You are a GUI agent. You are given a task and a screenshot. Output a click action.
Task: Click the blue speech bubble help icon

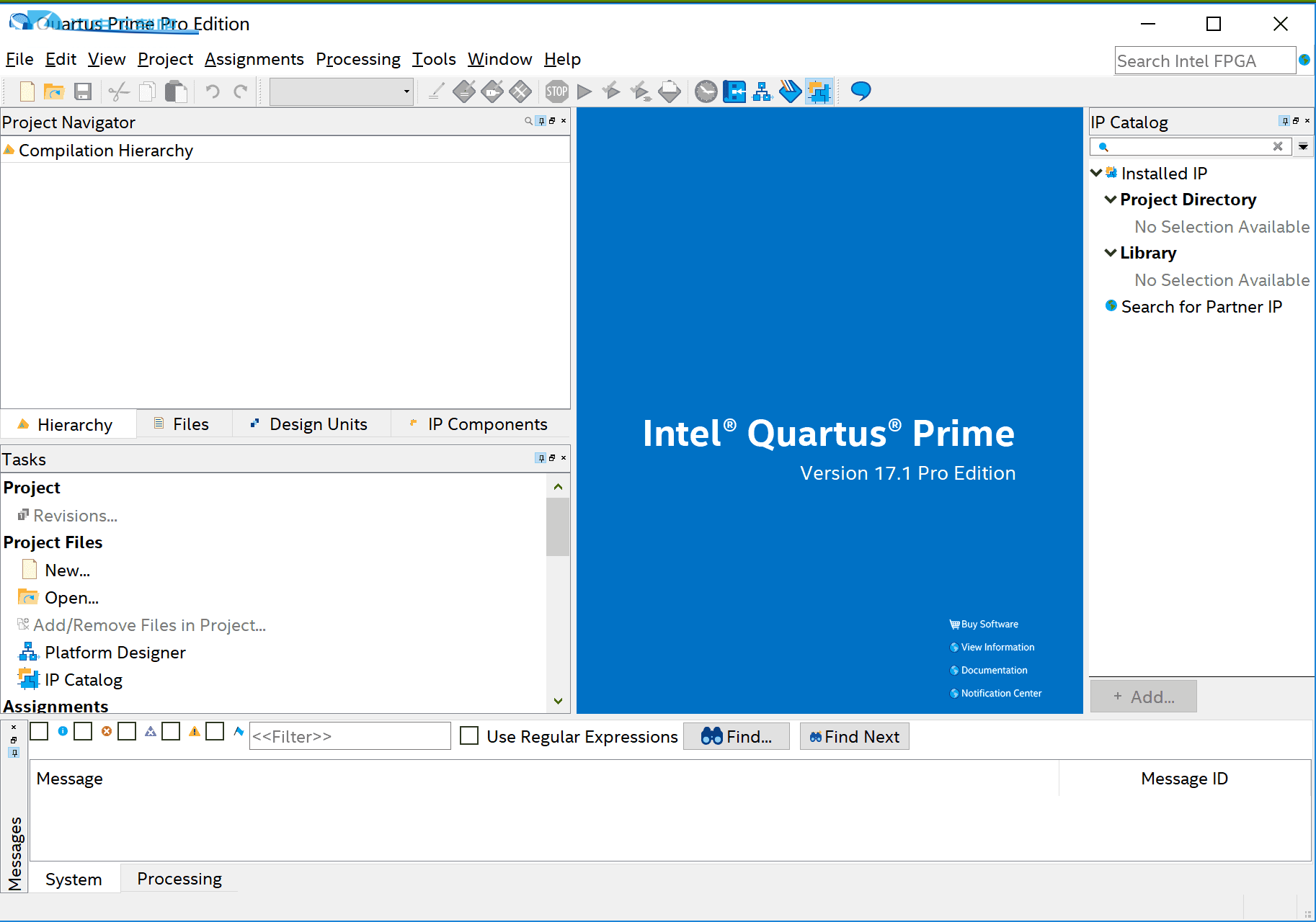pos(861,91)
